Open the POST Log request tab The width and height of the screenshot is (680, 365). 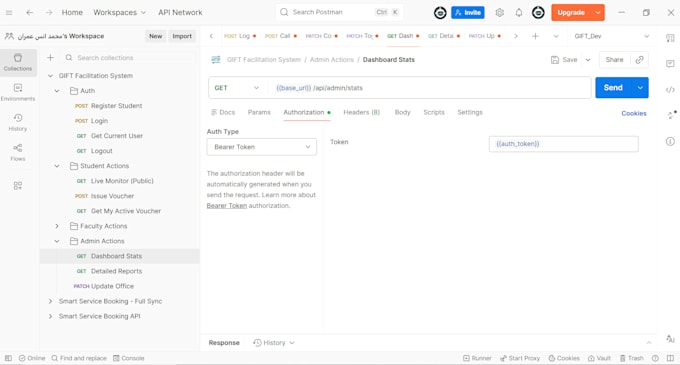[x=240, y=36]
